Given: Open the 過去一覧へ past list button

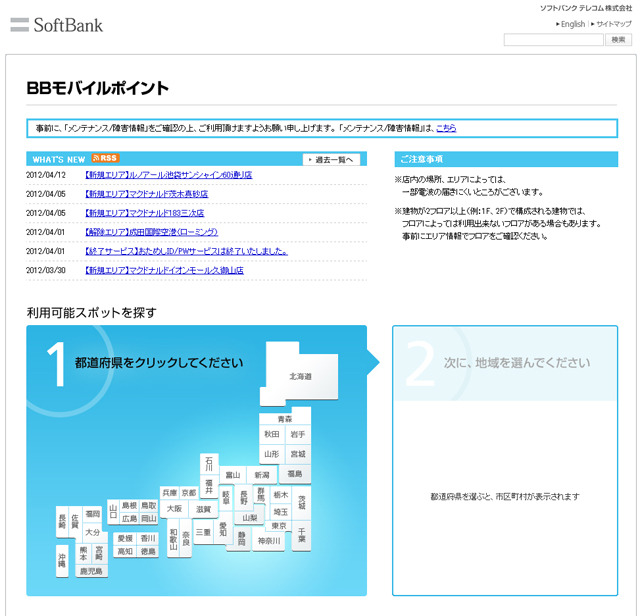Looking at the screenshot, I should pos(331,160).
